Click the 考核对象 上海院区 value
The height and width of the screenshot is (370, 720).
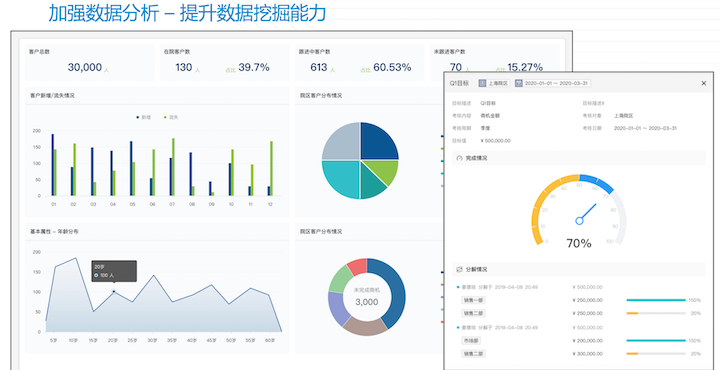[624, 116]
